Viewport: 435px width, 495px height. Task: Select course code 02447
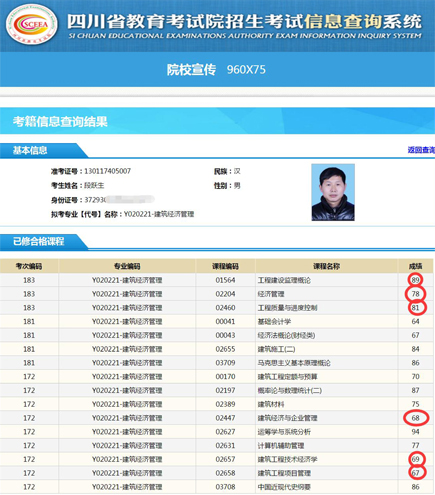[x=225, y=418]
